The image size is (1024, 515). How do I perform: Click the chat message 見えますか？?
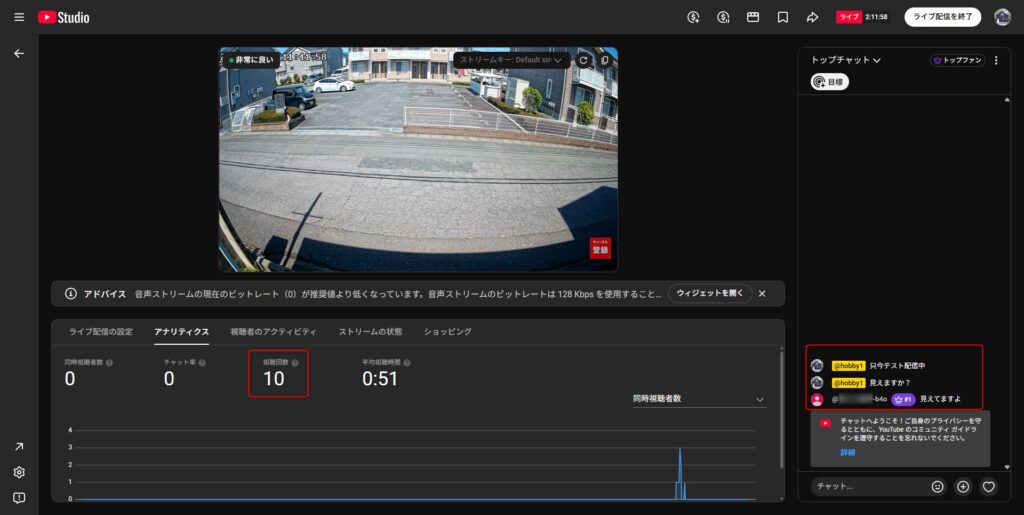pyautogui.click(x=889, y=383)
